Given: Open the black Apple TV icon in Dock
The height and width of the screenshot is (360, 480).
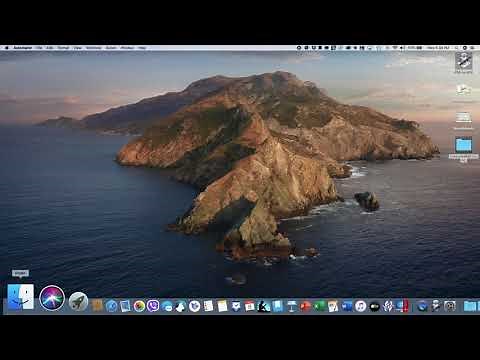Looking at the screenshot, I should (375, 306).
